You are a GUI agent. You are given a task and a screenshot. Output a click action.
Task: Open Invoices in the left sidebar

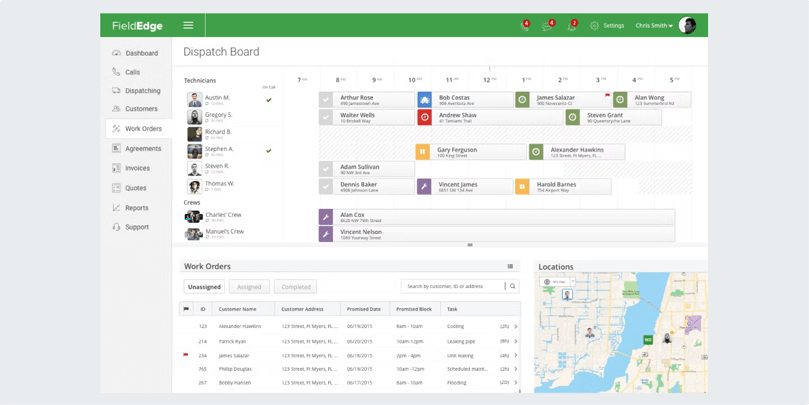(137, 168)
